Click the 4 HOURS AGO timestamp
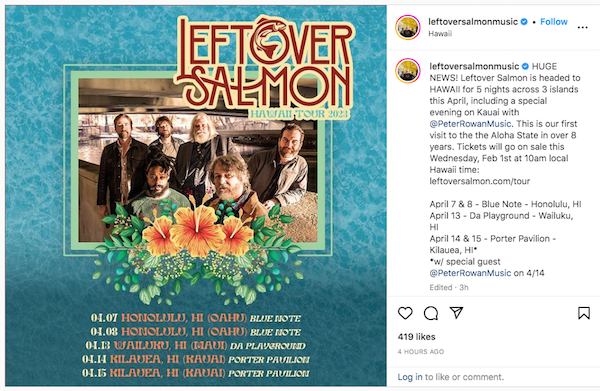 tap(421, 352)
